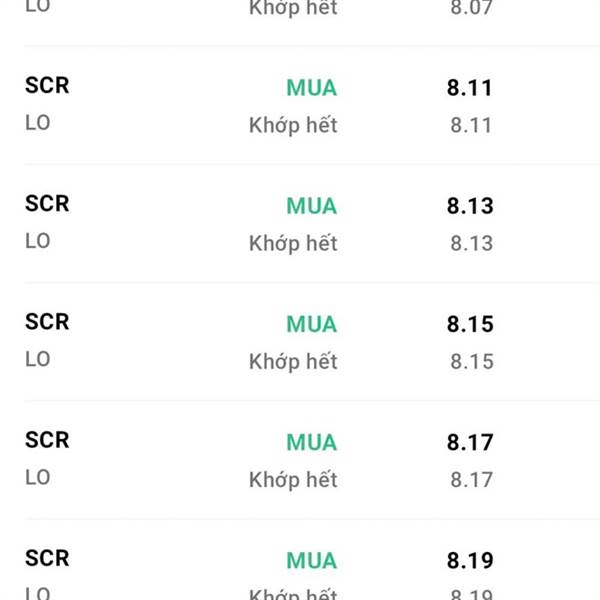Viewport: 600px width, 600px height.
Task: Click the MUA label in the 8.11 order
Action: (x=312, y=88)
